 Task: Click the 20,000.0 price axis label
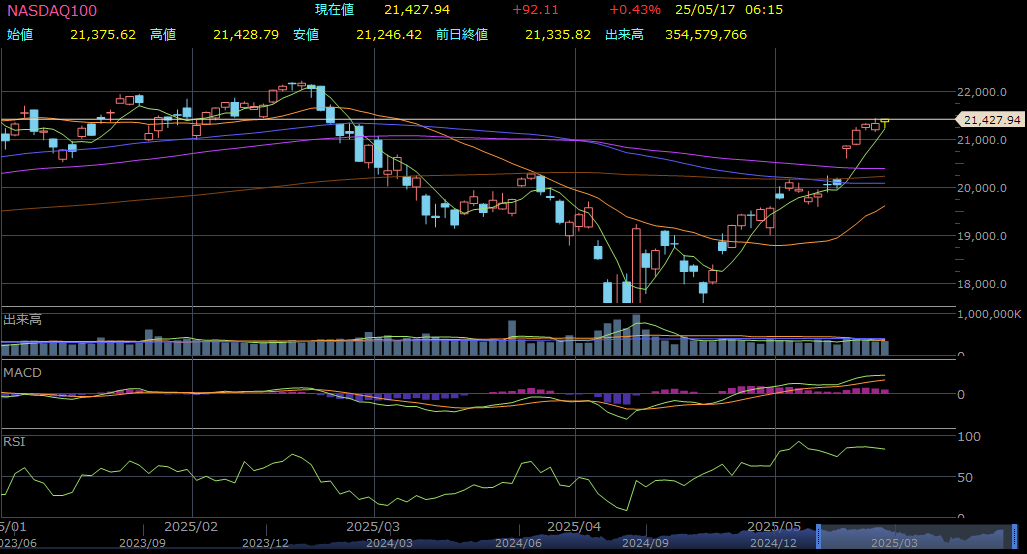pyautogui.click(x=982, y=188)
